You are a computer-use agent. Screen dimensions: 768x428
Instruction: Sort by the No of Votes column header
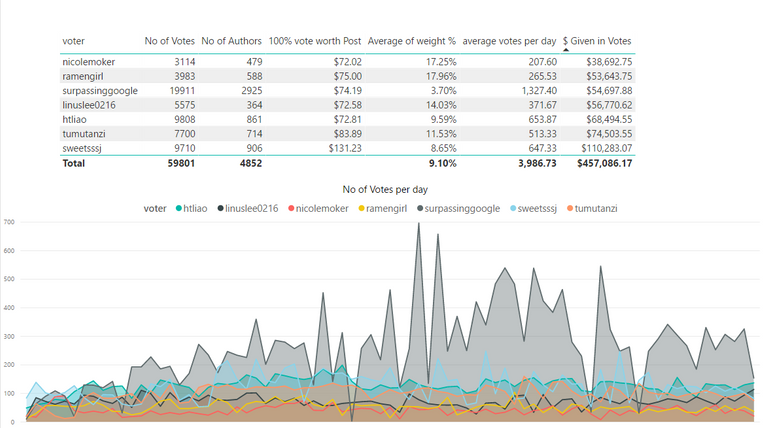click(x=169, y=41)
